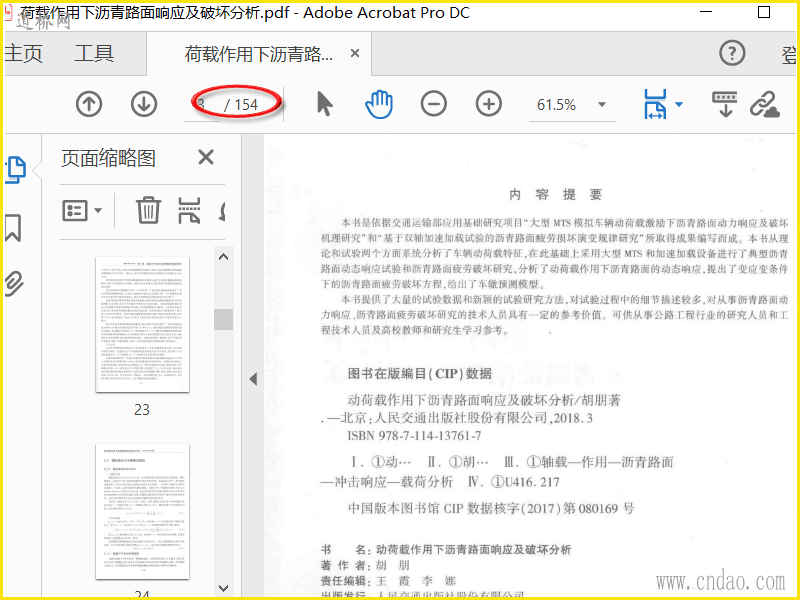Click the 内容提要 heading
This screenshot has height=600, width=800.
[x=556, y=194]
